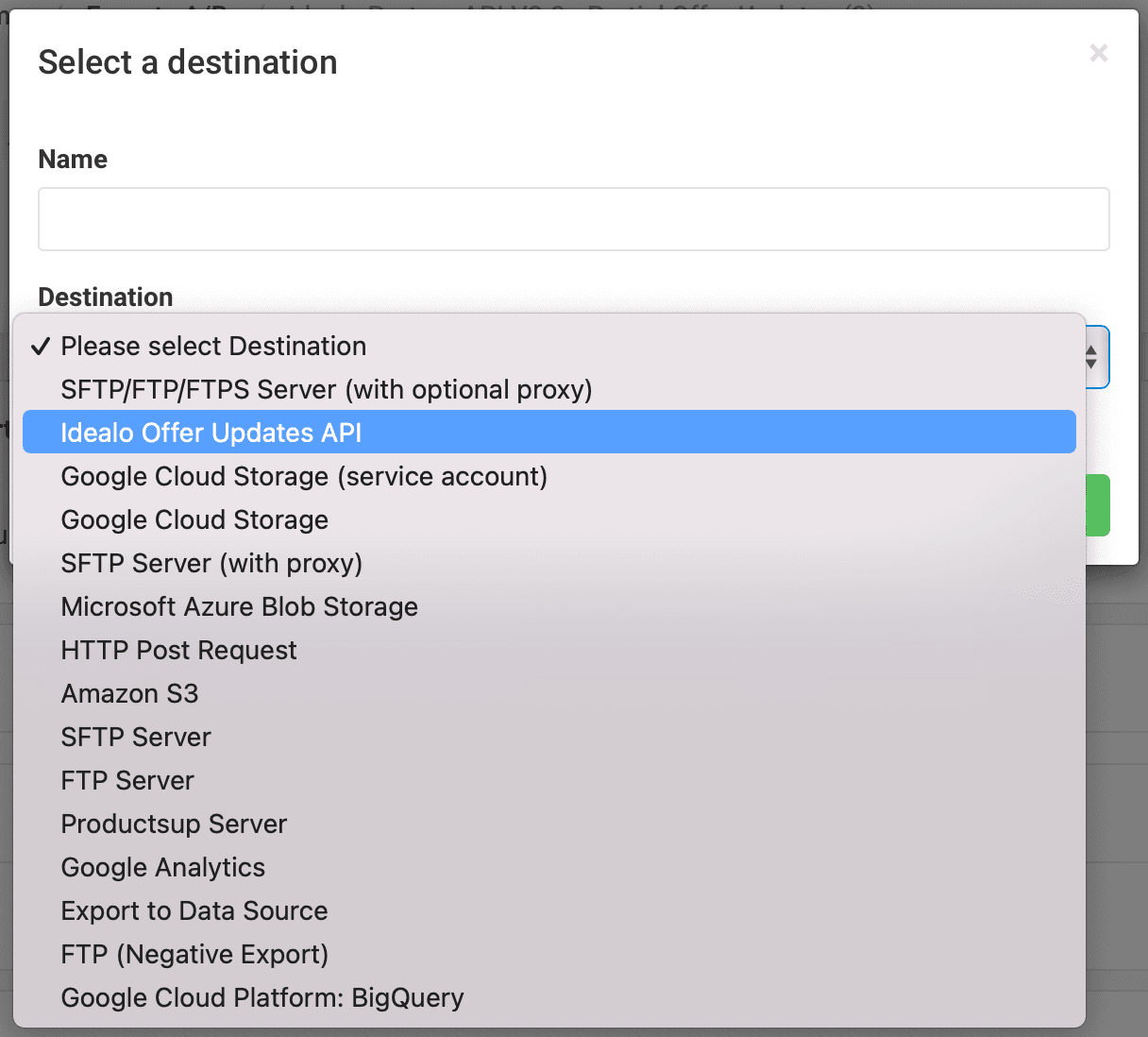Select Idealo Offer Updates API option
The image size is (1148, 1037).
[x=211, y=433]
